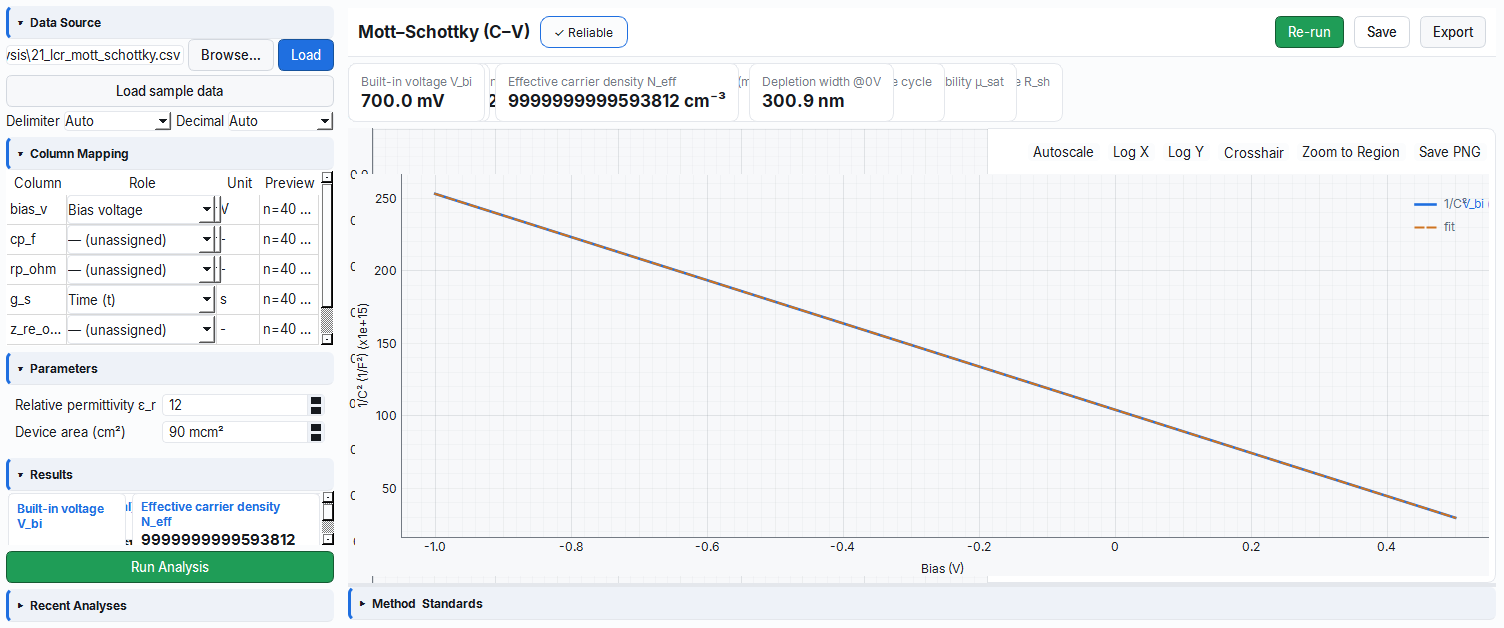Collapse the Parameters section
The height and width of the screenshot is (628, 1504).
coord(170,369)
